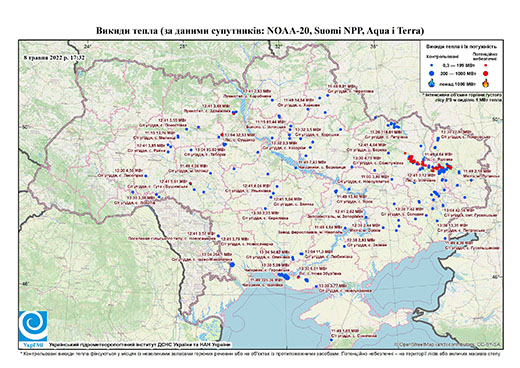
Task: Click the institute name footer text
Action: coord(139,344)
